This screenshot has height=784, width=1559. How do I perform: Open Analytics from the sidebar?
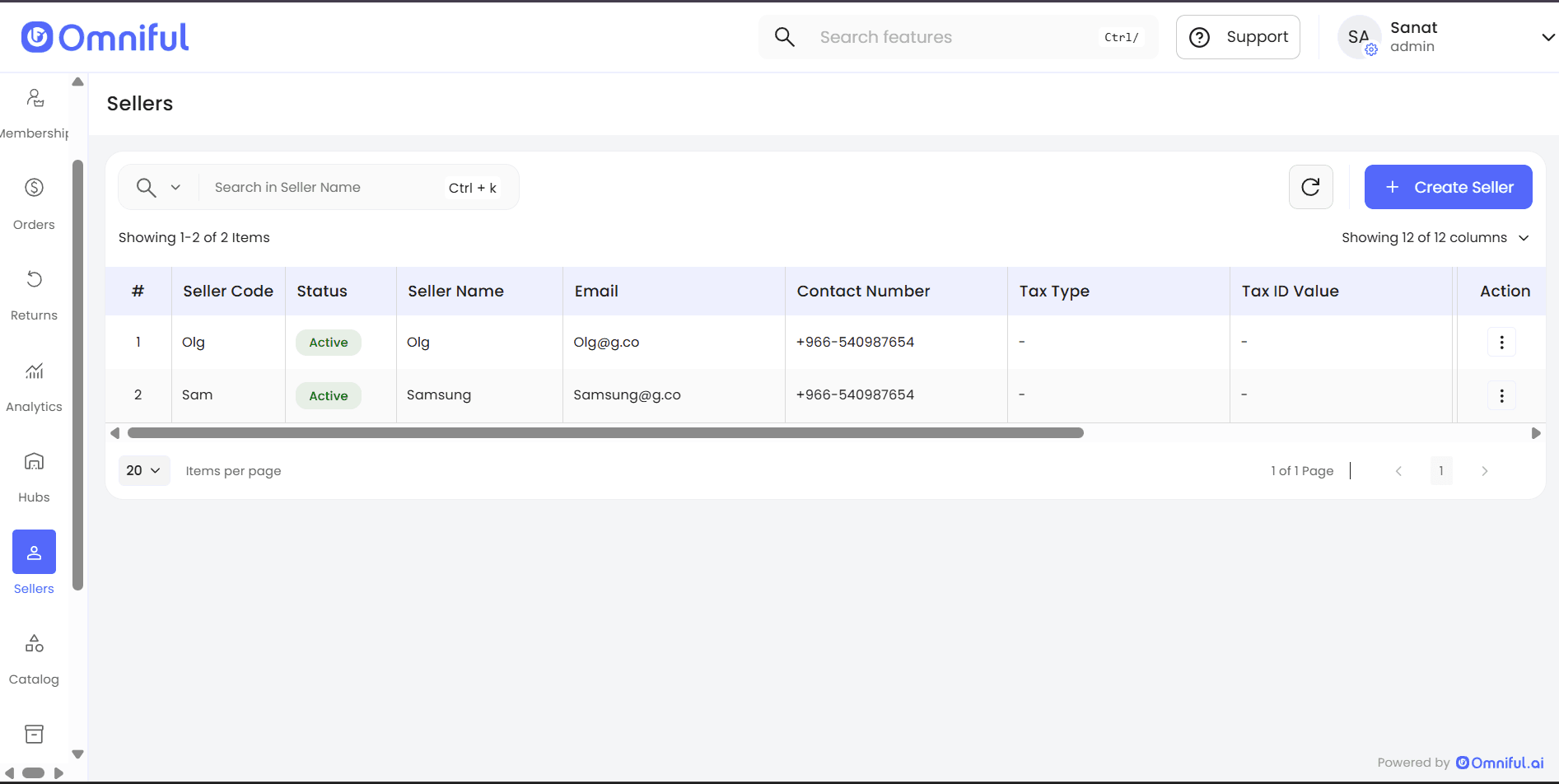click(34, 371)
